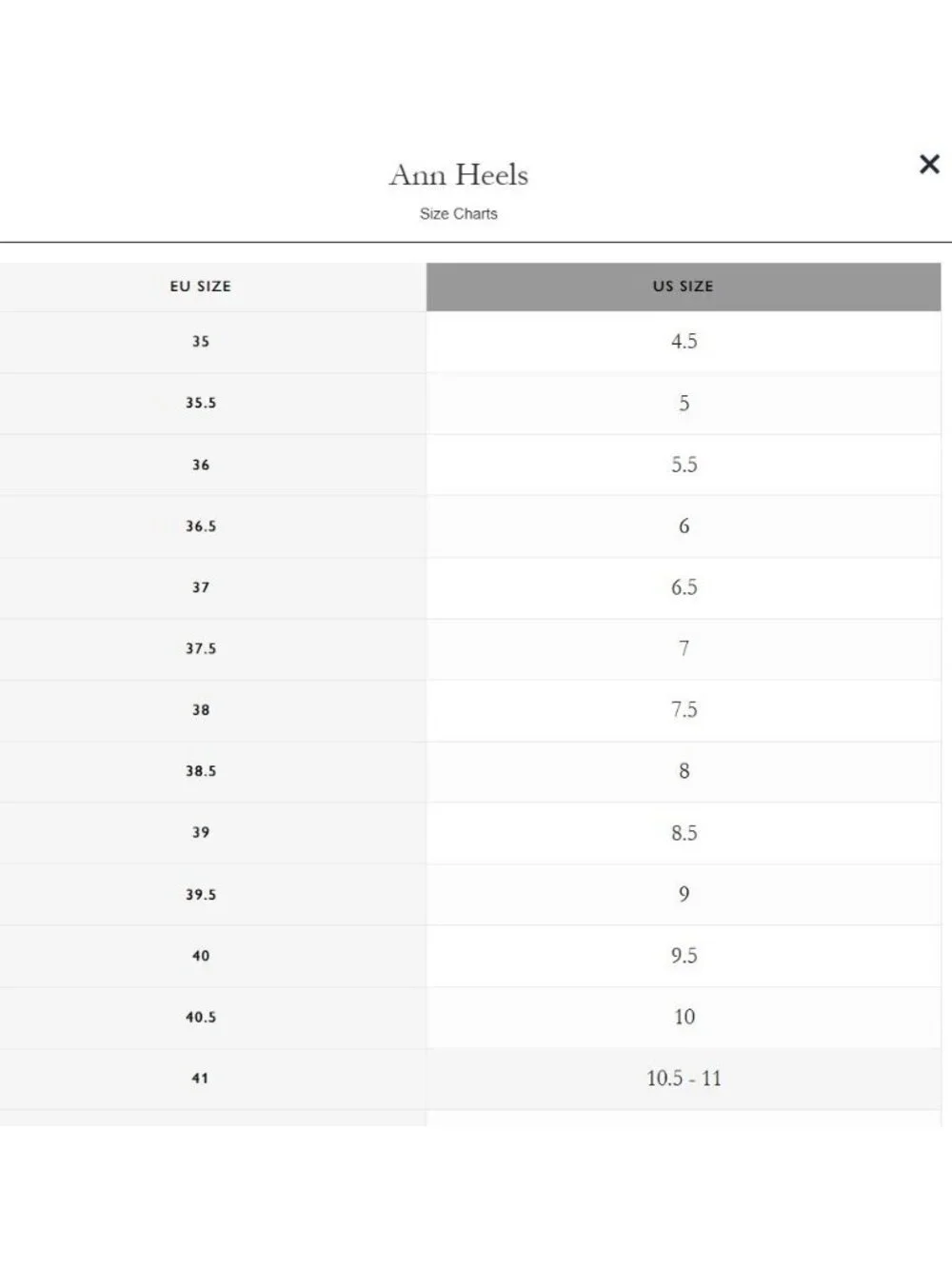Click US size 10.5 - 11 value
The height and width of the screenshot is (1269, 952).
pos(684,1079)
